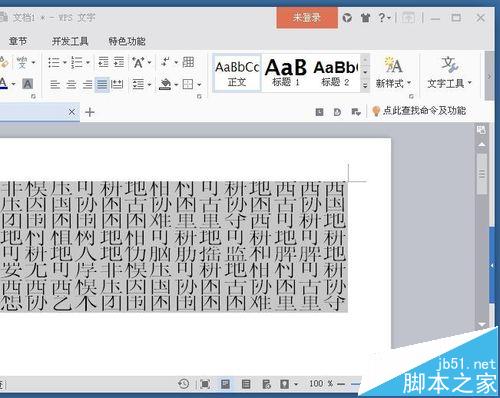Open paragraph marks dropdown arrow
This screenshot has width=500, height=398.
[x=176, y=62]
